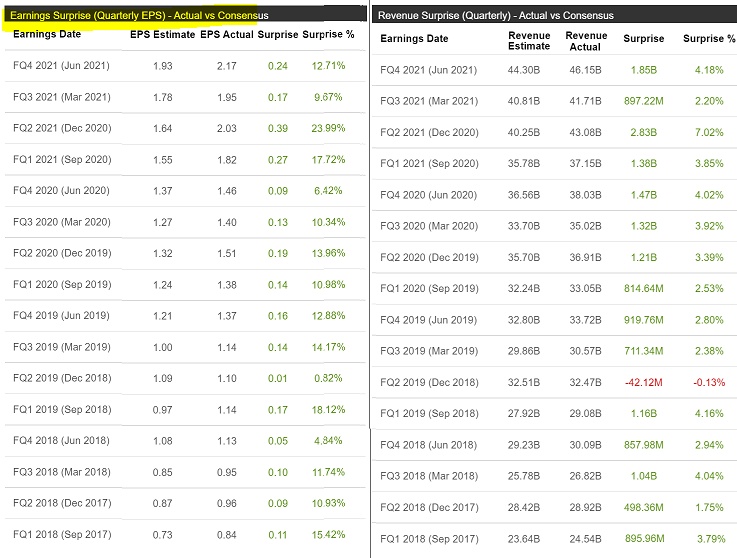Click the Revenue Estimate column header
Screen dimensions: 737x558
[529, 40]
